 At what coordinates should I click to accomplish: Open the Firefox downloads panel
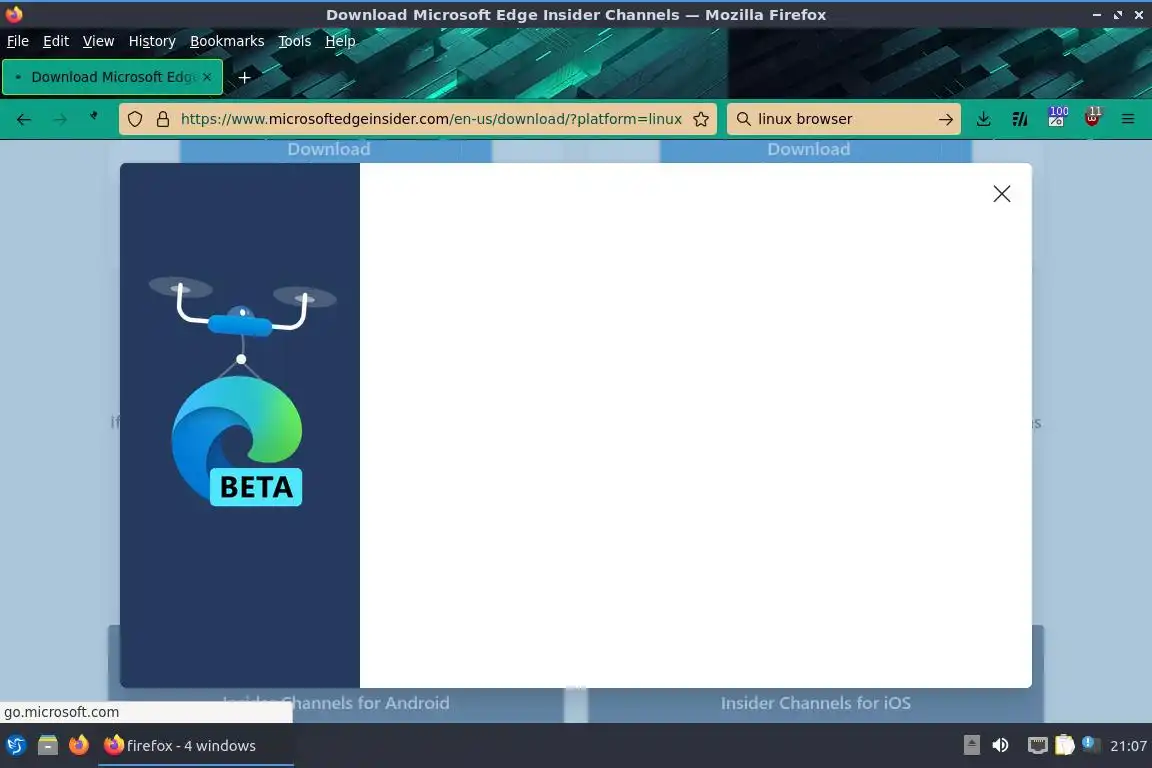coord(984,119)
